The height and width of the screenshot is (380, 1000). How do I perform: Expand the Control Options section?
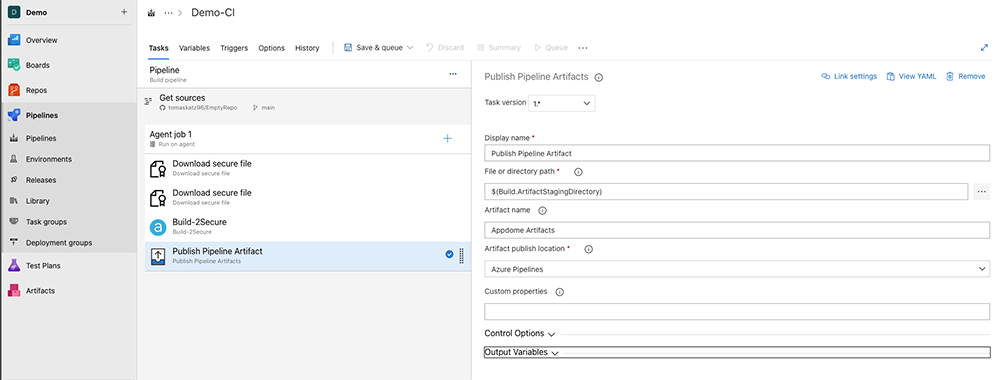pos(520,333)
